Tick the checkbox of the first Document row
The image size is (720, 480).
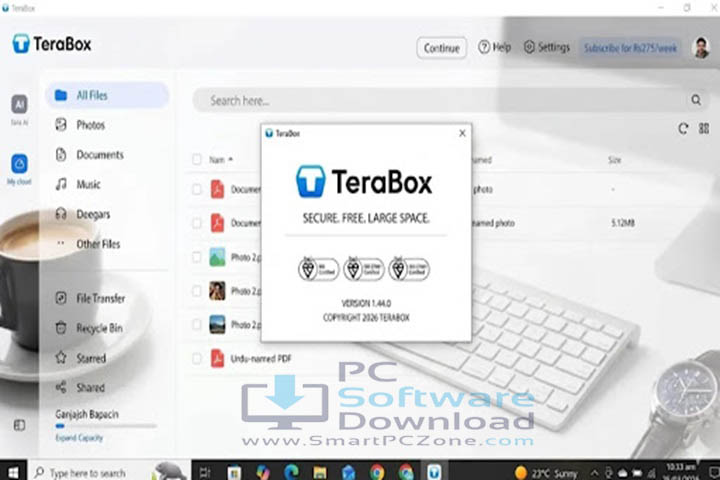click(x=197, y=189)
